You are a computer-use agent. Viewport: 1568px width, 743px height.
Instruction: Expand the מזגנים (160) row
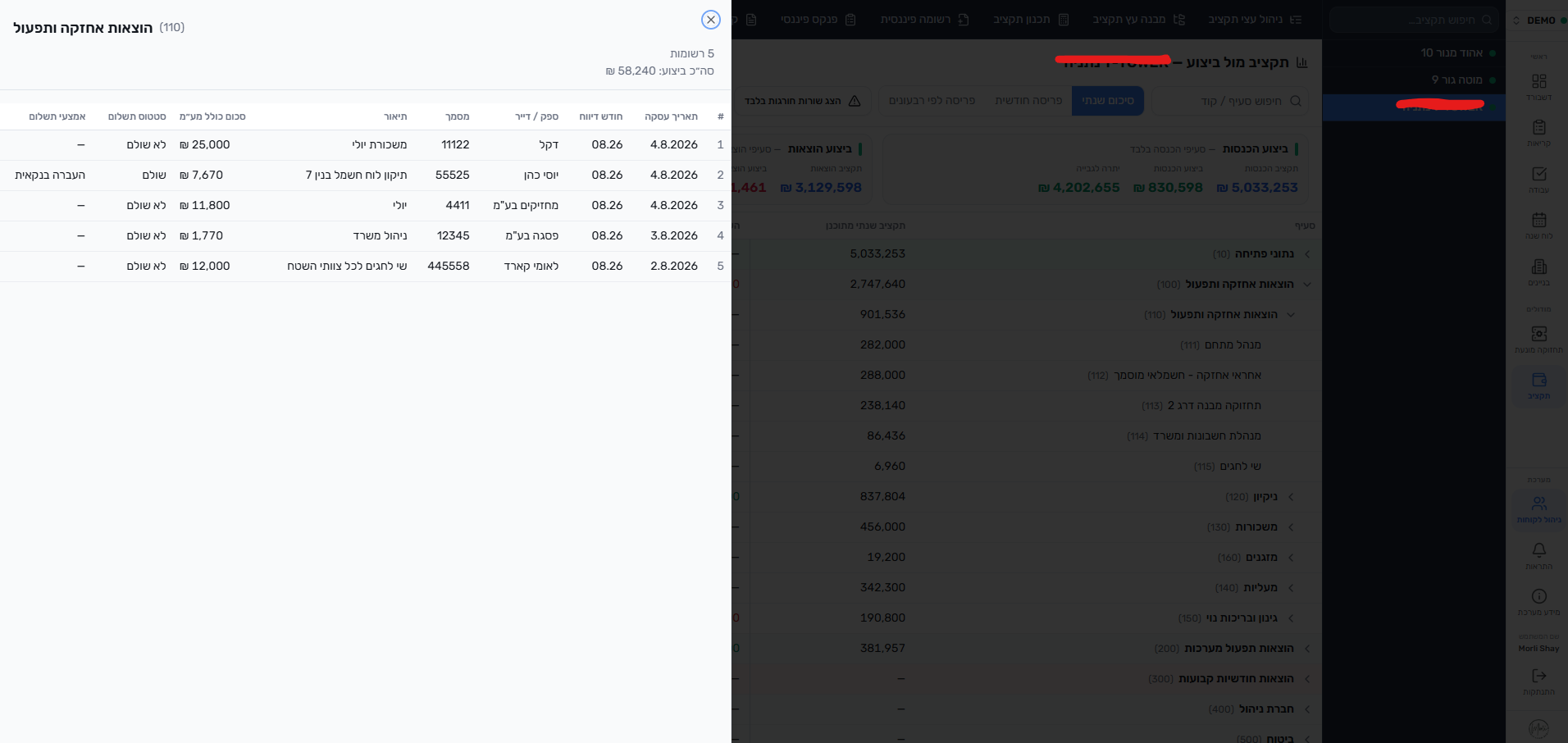[x=1291, y=558]
